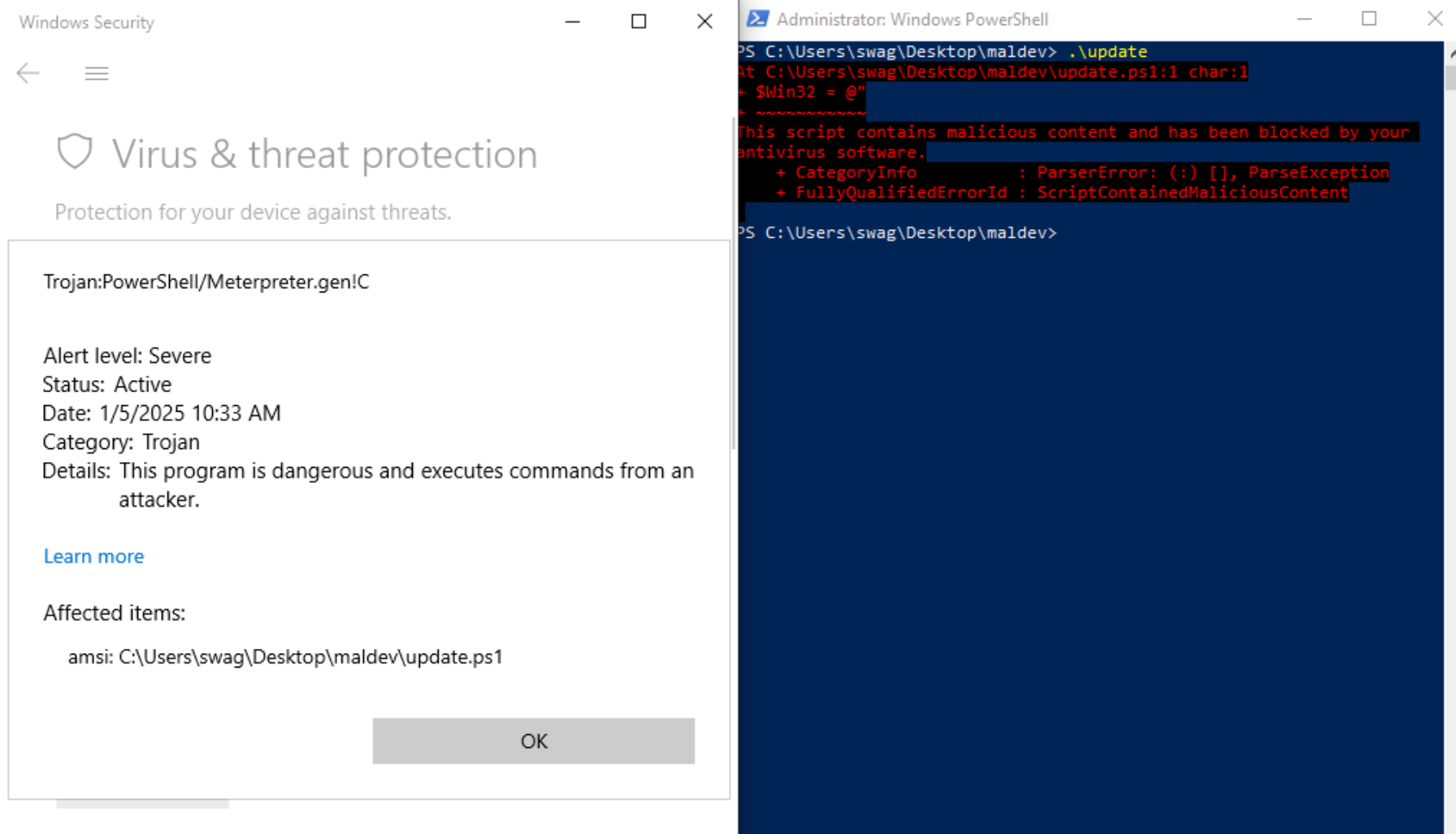
Task: Maximize the Windows Security window
Action: [x=639, y=22]
